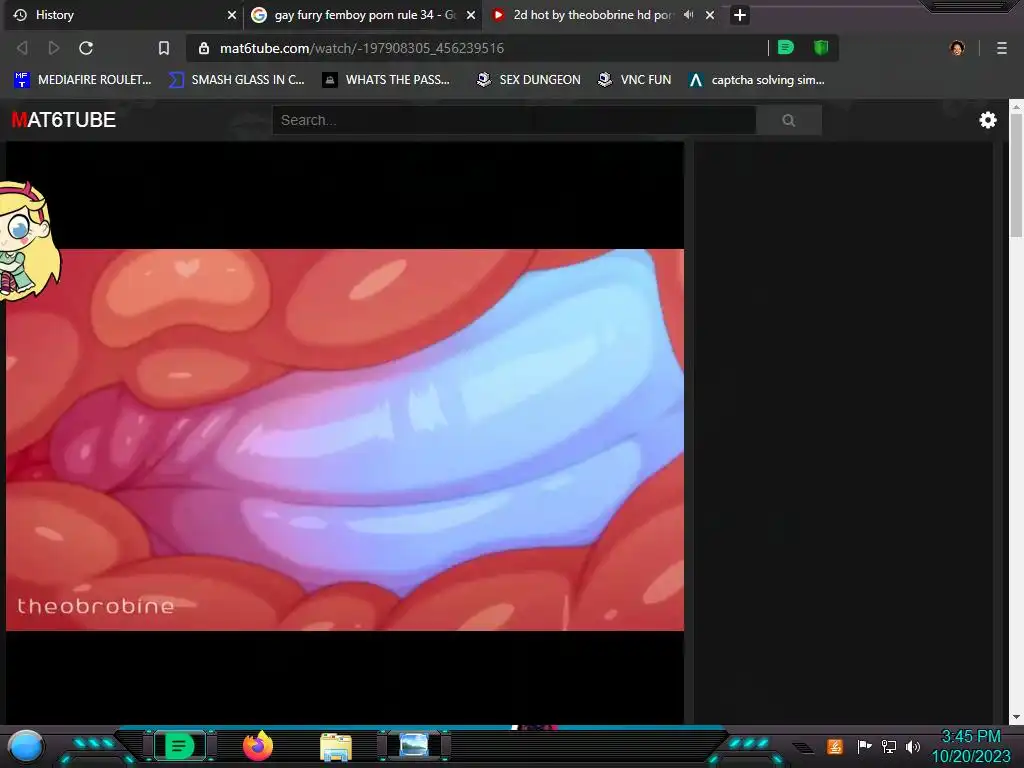Open Action Center flag icon
The image size is (1024, 768).
864,746
